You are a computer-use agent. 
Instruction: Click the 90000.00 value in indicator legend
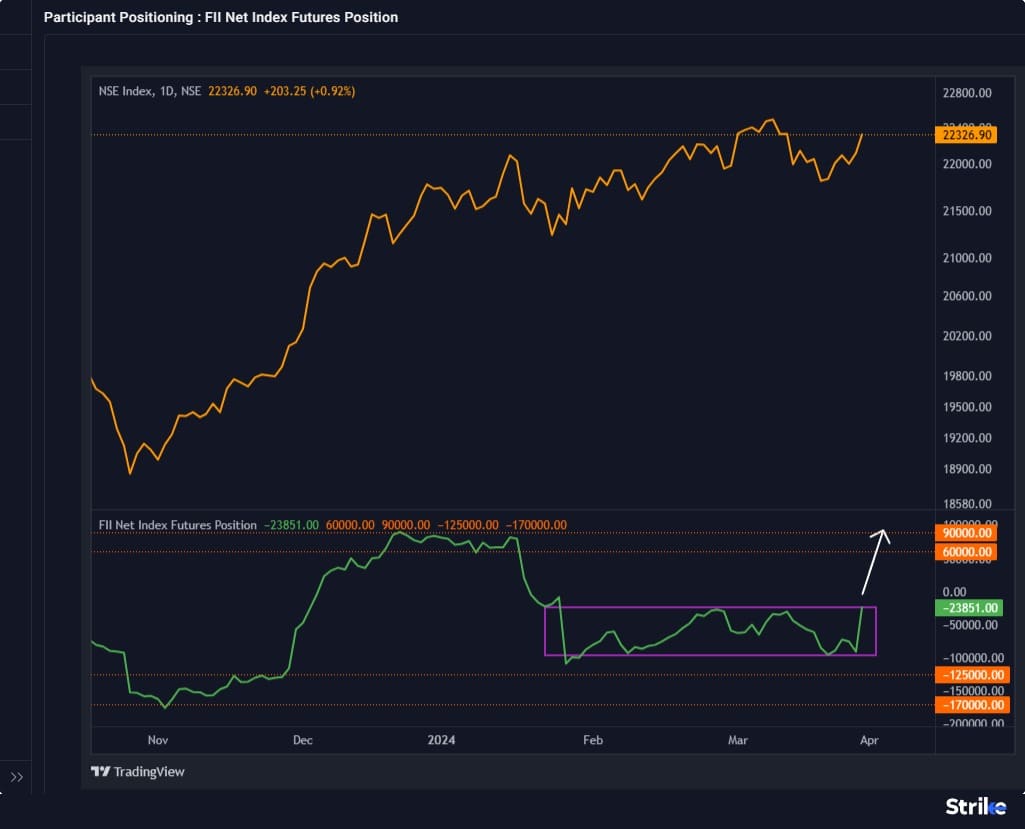pos(406,525)
